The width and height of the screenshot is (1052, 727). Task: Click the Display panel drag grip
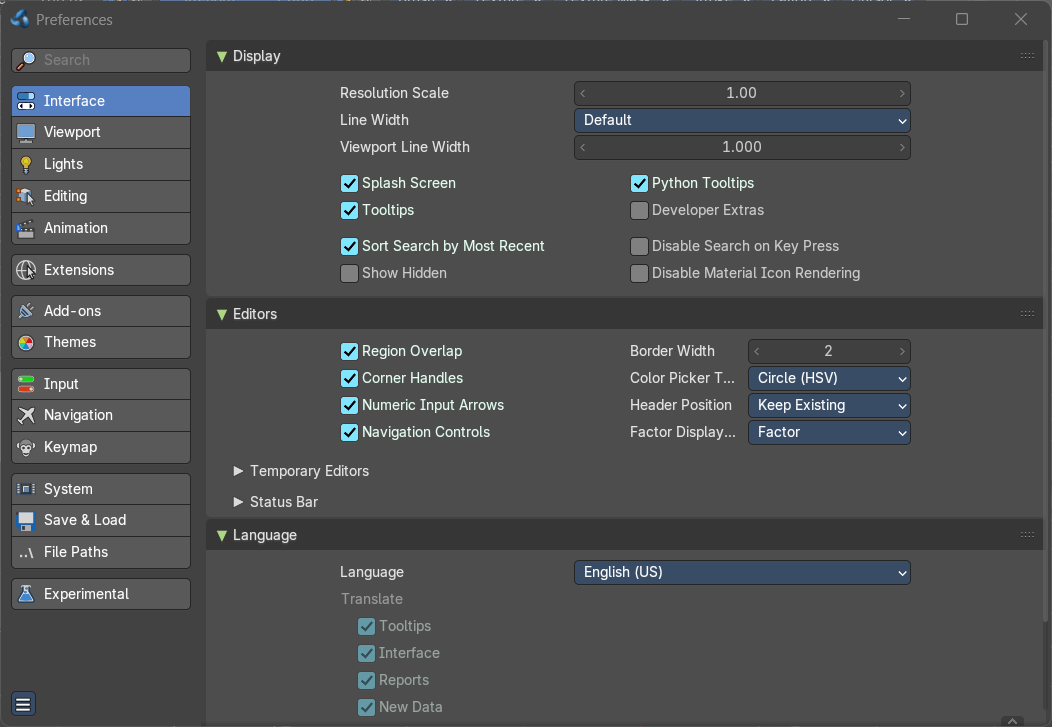(1027, 56)
